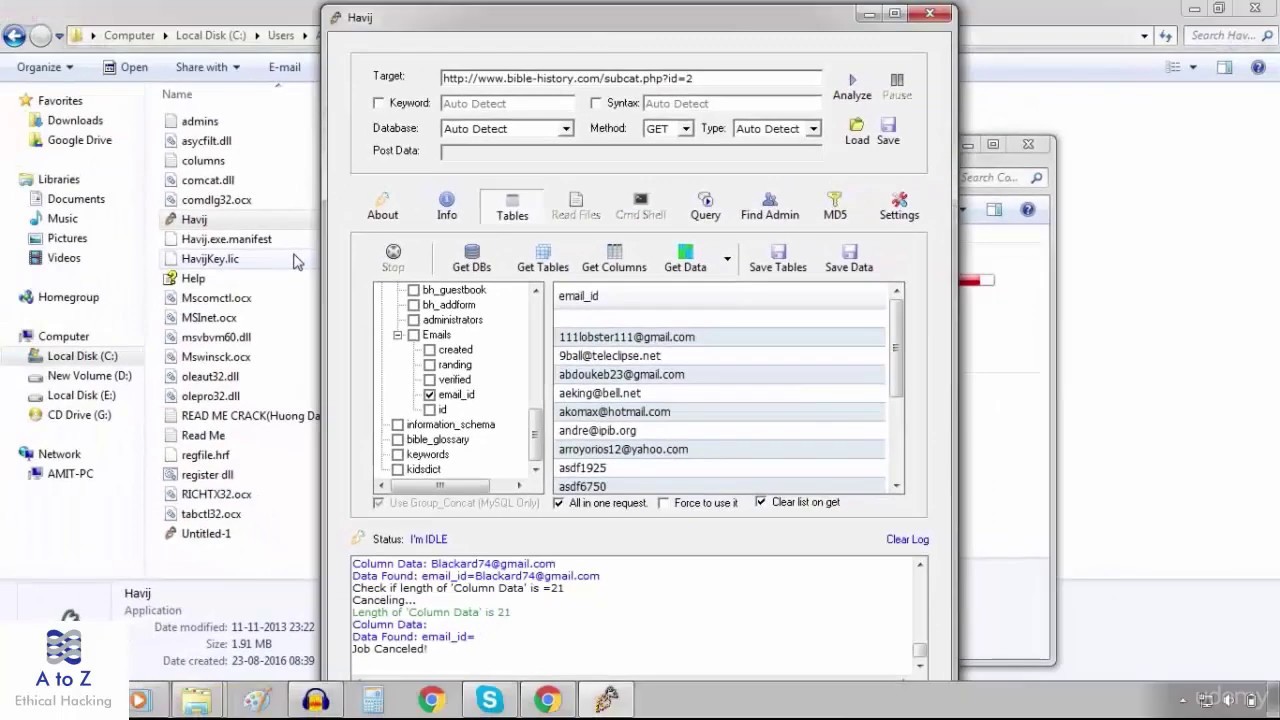This screenshot has height=720, width=1280.
Task: Click the Post Data field
Action: (631, 152)
